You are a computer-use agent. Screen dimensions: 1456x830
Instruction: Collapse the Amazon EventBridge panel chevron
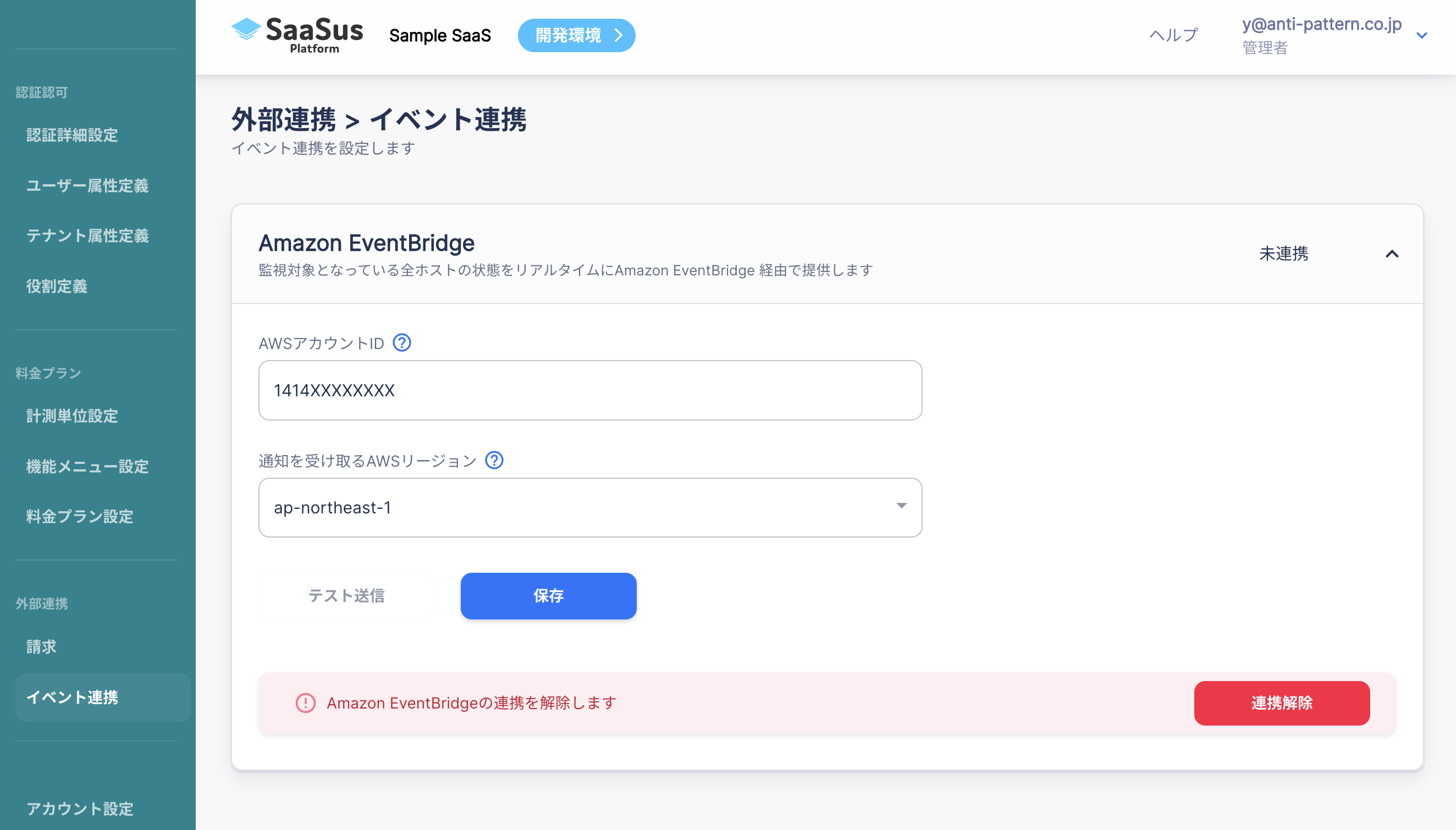point(1392,254)
